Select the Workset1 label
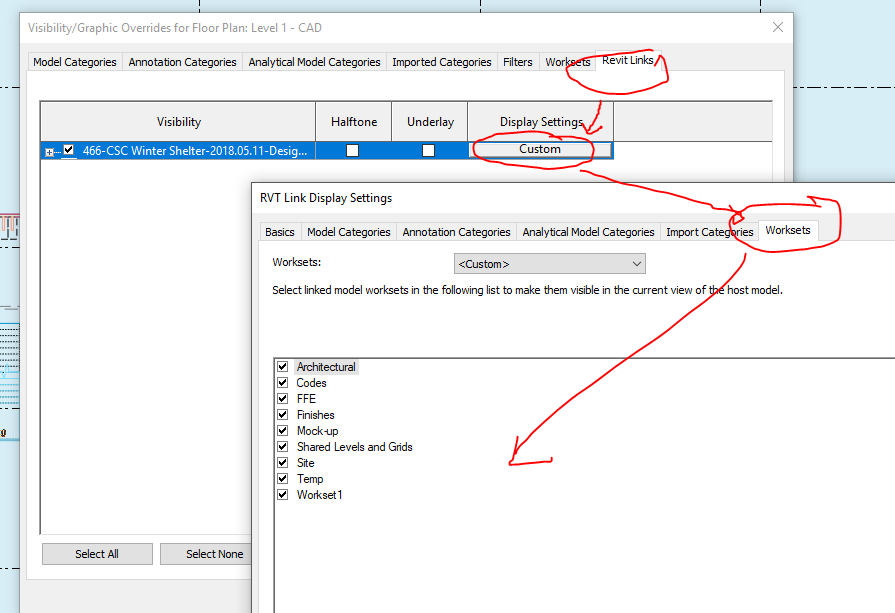The height and width of the screenshot is (613, 895). pyautogui.click(x=320, y=495)
